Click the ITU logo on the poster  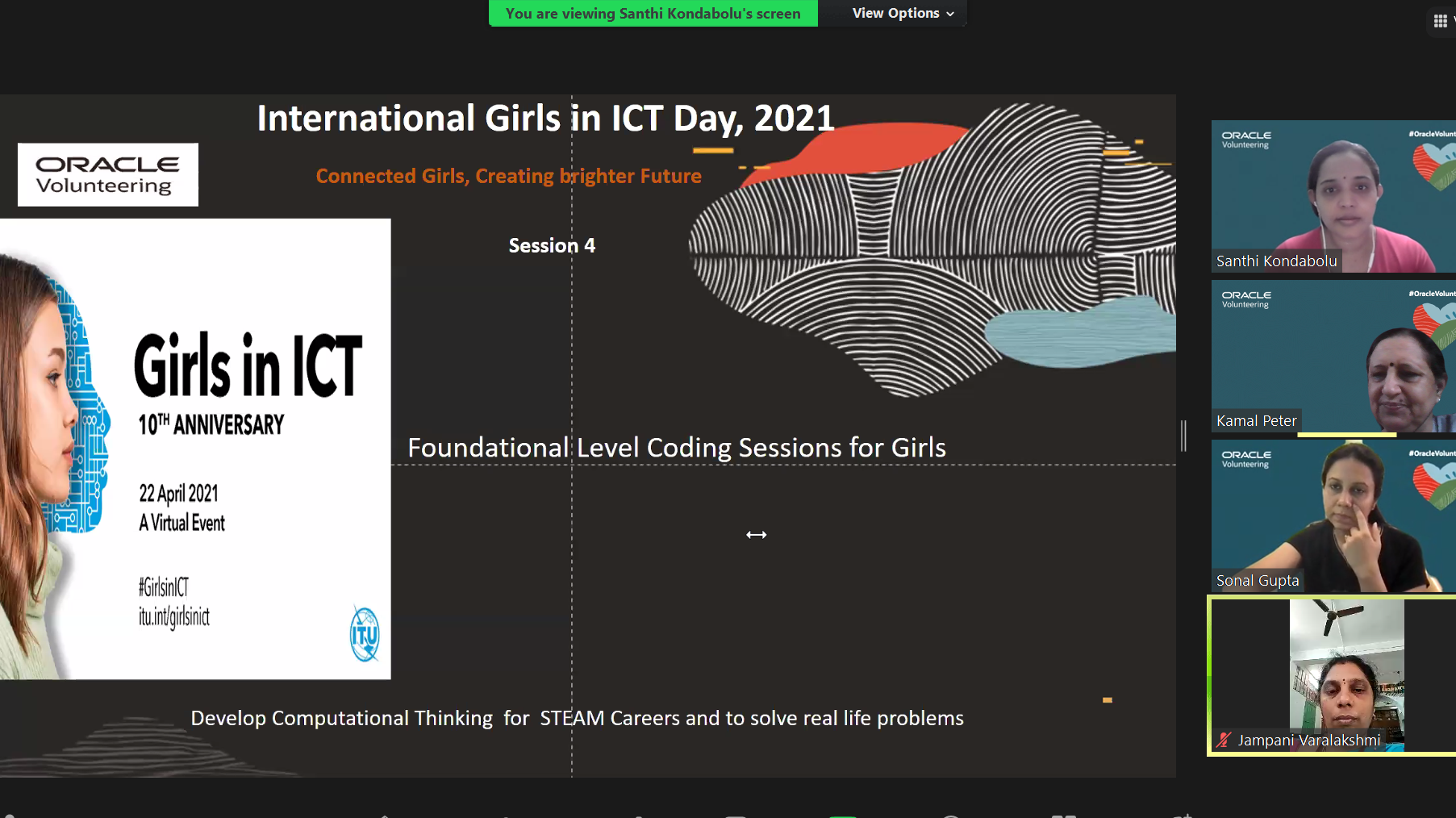365,634
